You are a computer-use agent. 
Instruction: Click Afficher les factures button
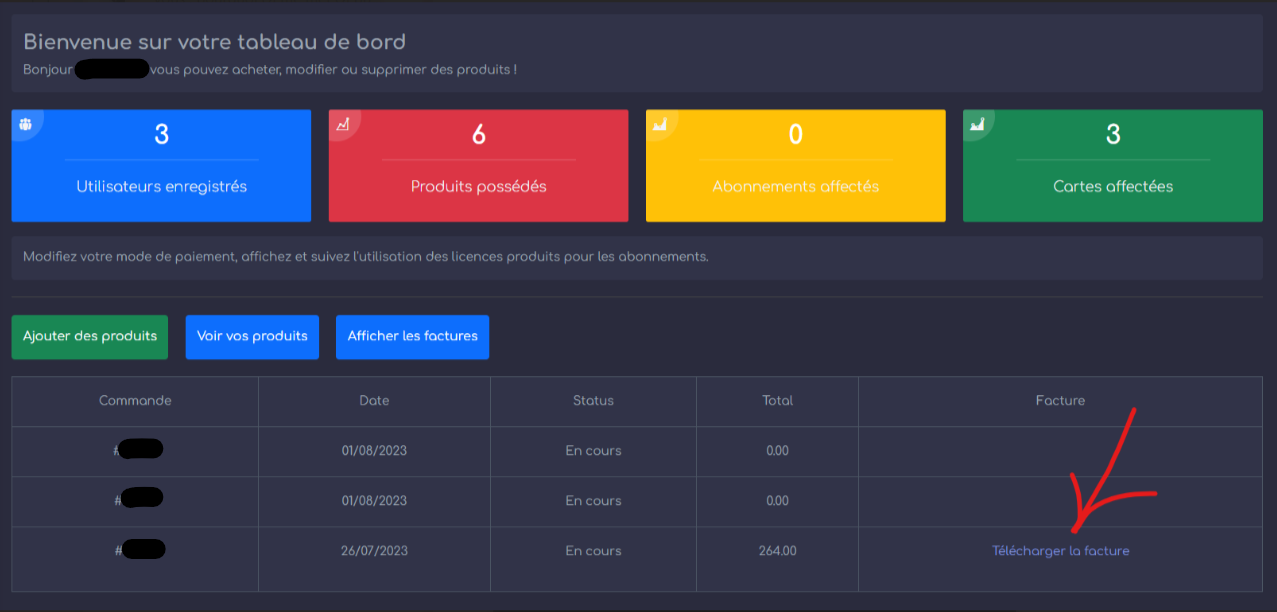412,336
